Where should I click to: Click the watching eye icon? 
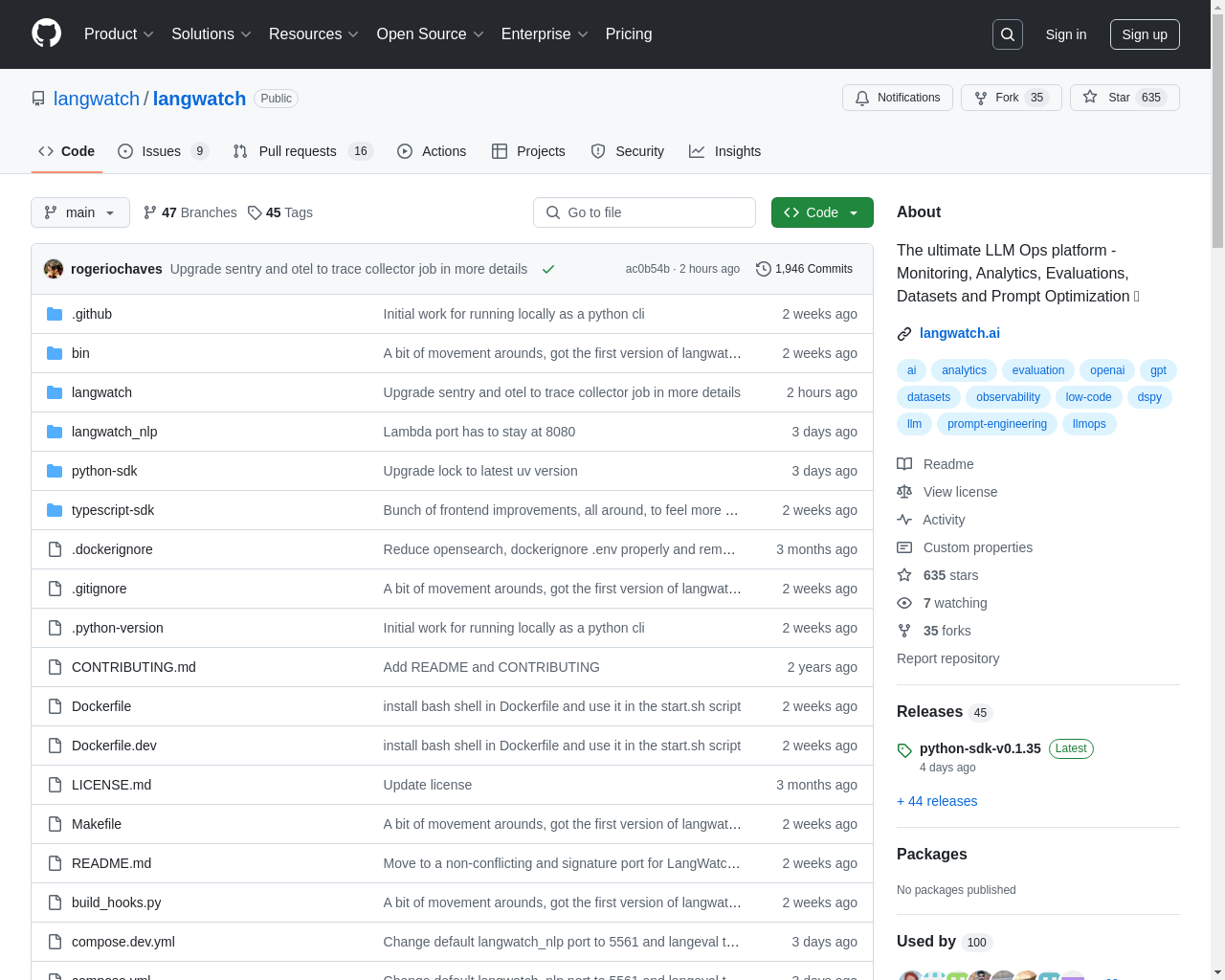point(904,603)
